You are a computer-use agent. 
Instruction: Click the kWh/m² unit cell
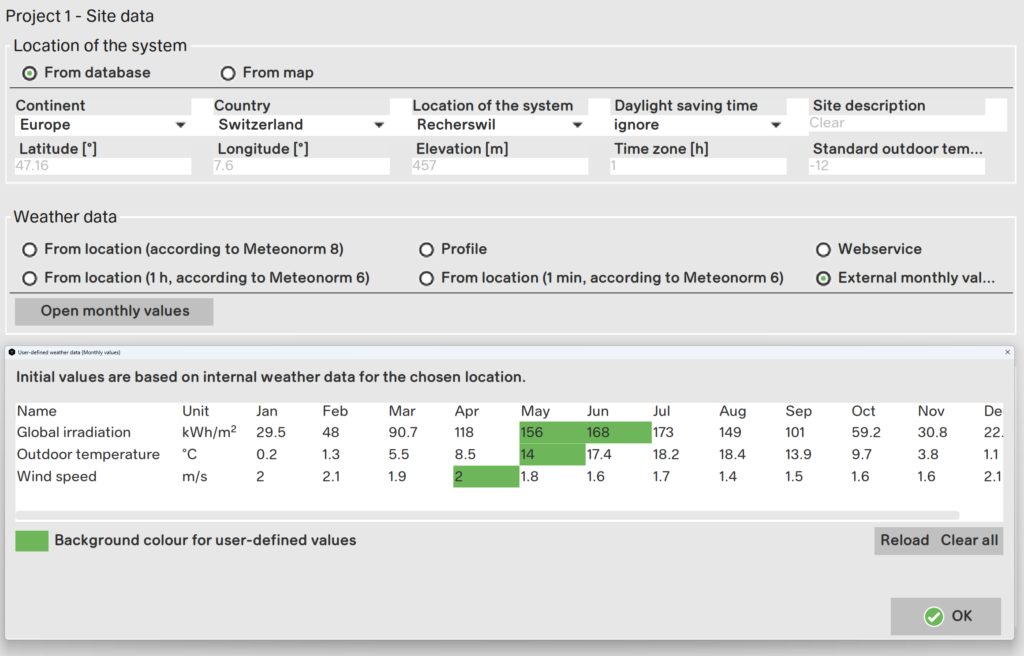click(209, 432)
